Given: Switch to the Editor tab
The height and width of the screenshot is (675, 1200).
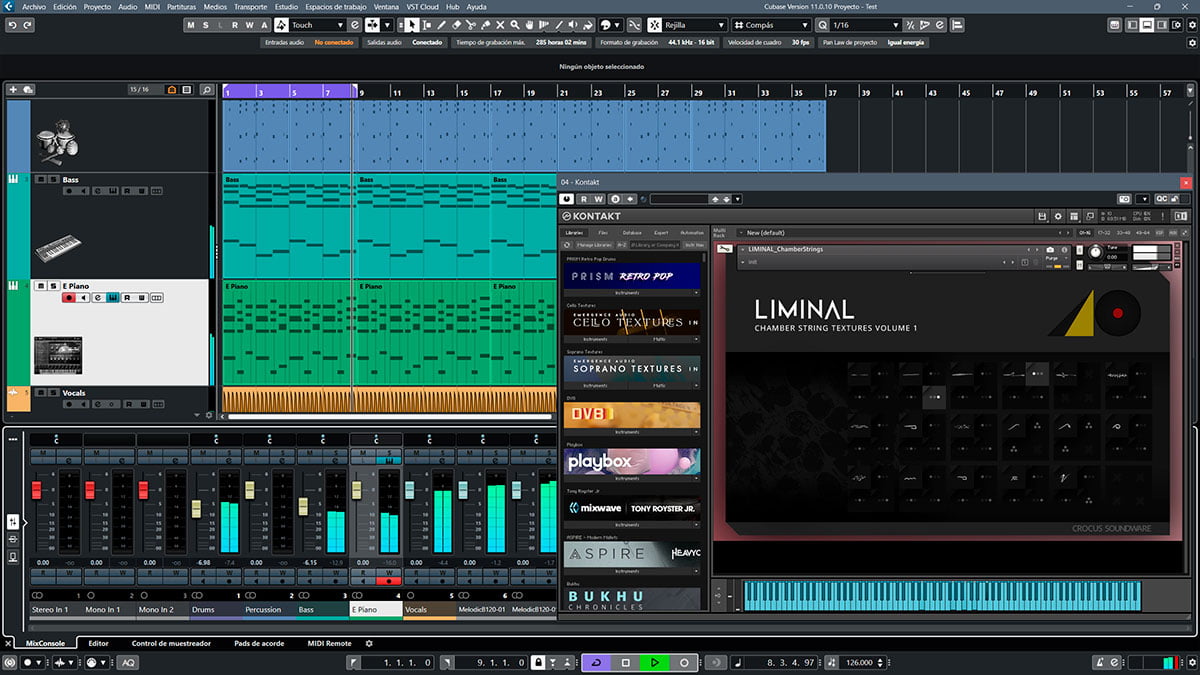Looking at the screenshot, I should click(x=98, y=643).
